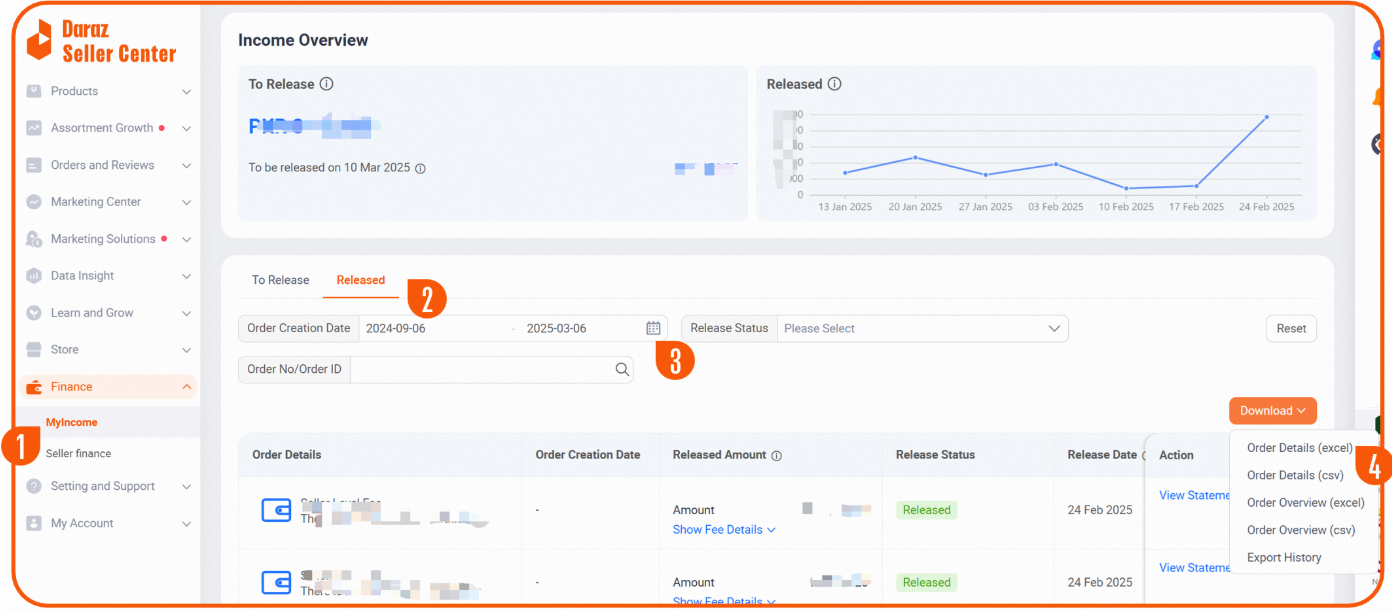The height and width of the screenshot is (611, 1392).
Task: Click the Daraz Seller Center logo
Action: click(x=100, y=41)
